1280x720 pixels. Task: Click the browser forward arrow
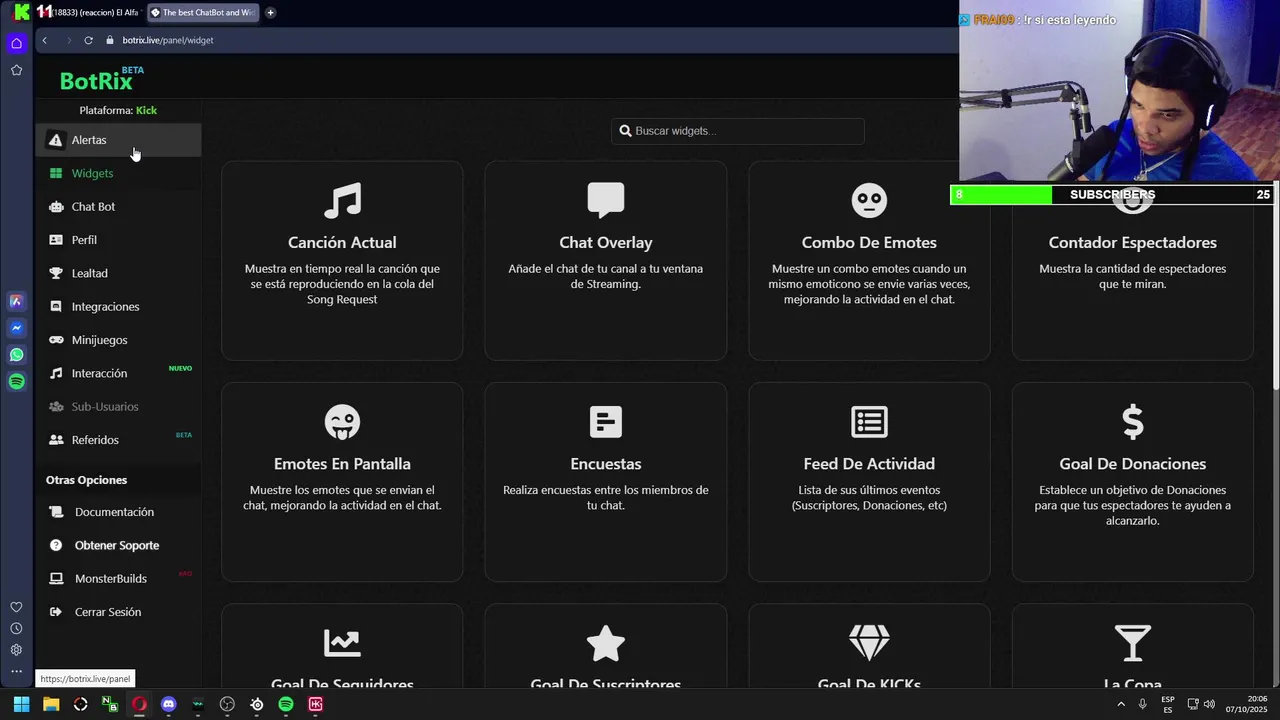pyautogui.click(x=68, y=40)
